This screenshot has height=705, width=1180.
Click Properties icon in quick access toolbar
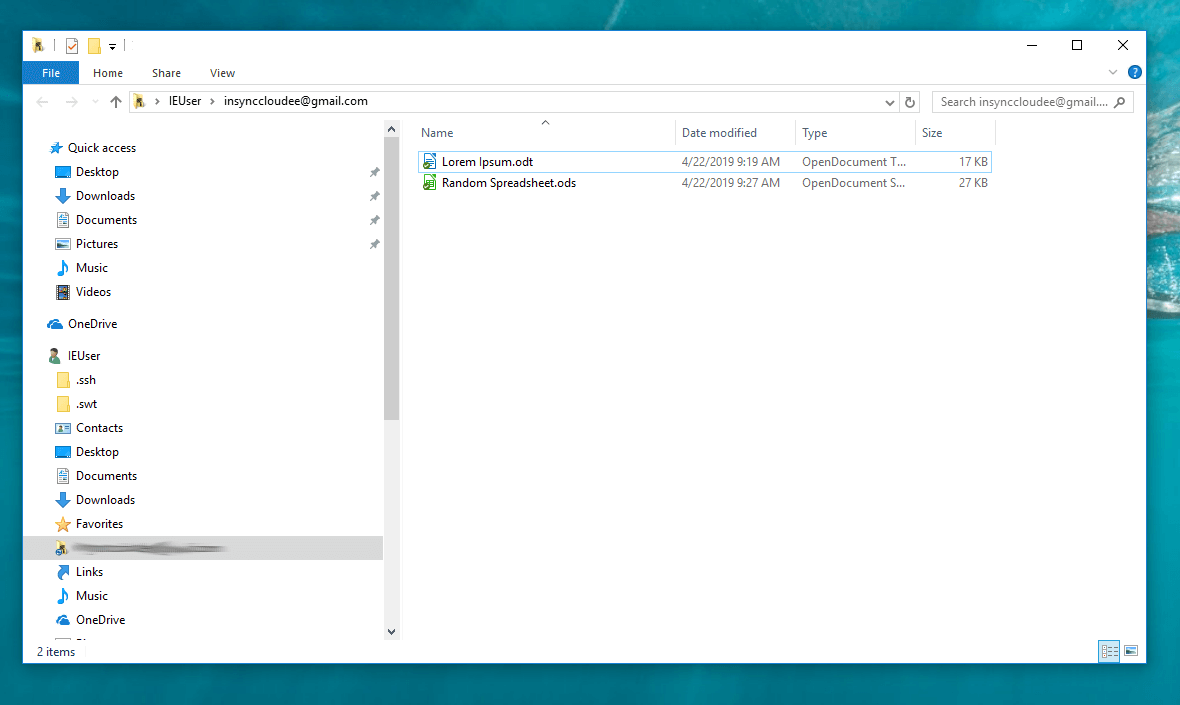point(72,45)
